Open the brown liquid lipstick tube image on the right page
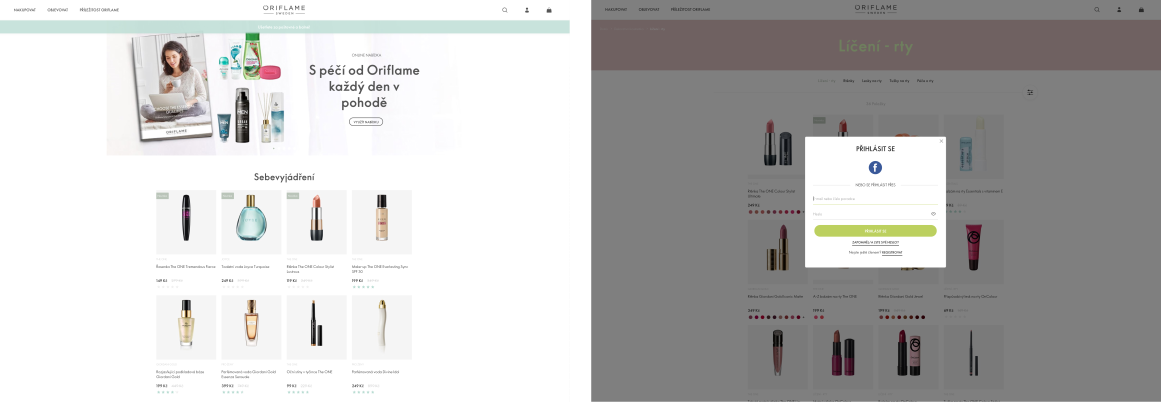This screenshot has width=1161, height=402. 777,357
